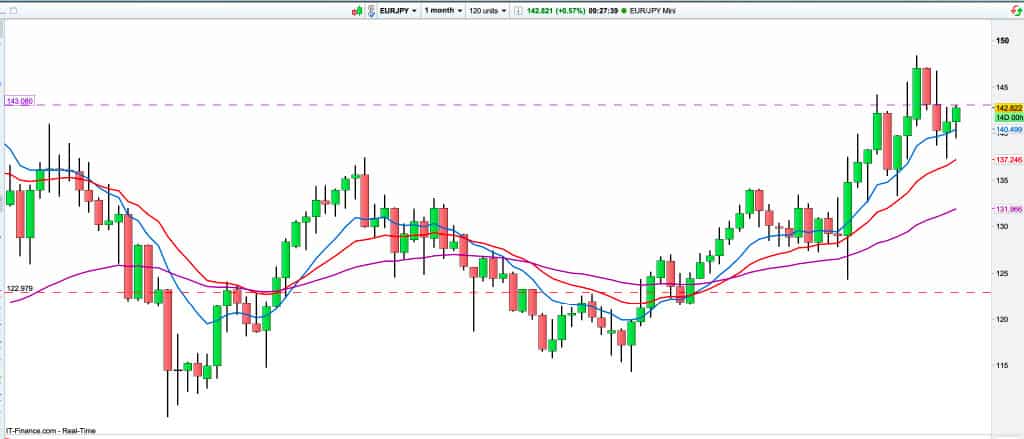Image resolution: width=1024 pixels, height=439 pixels.
Task: Select the 122.979 red support level label
Action: click(19, 289)
